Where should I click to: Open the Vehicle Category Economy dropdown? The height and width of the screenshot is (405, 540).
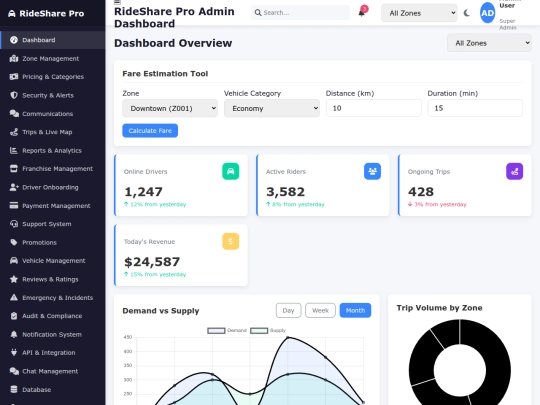coord(272,108)
